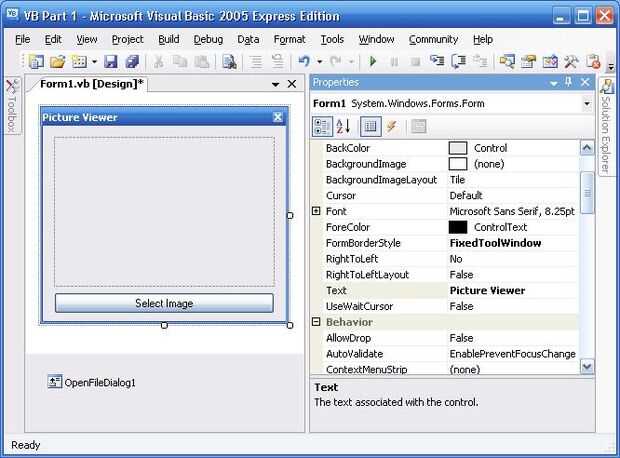The image size is (620, 458).
Task: Click the Save All icon
Action: click(132, 62)
